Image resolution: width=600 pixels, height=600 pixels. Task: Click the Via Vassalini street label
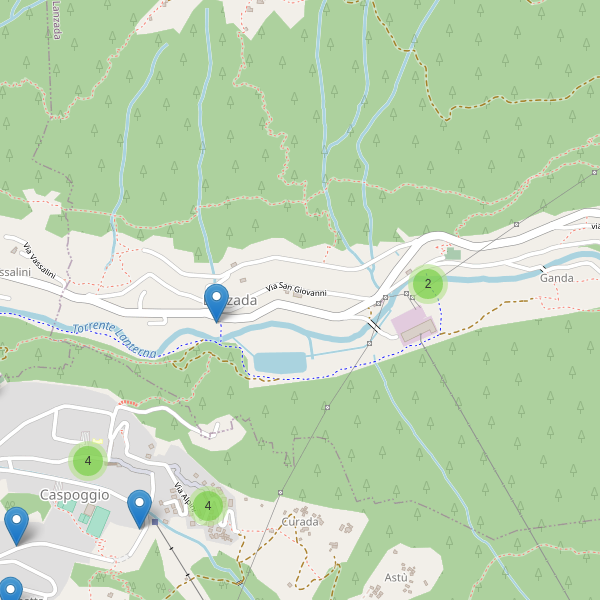pyautogui.click(x=39, y=260)
